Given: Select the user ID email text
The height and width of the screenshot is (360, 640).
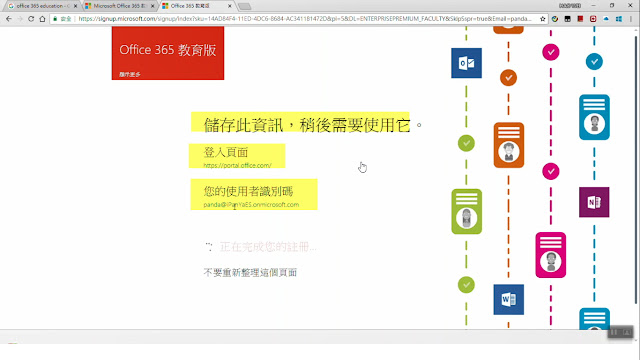Looking at the screenshot, I should [x=251, y=204].
